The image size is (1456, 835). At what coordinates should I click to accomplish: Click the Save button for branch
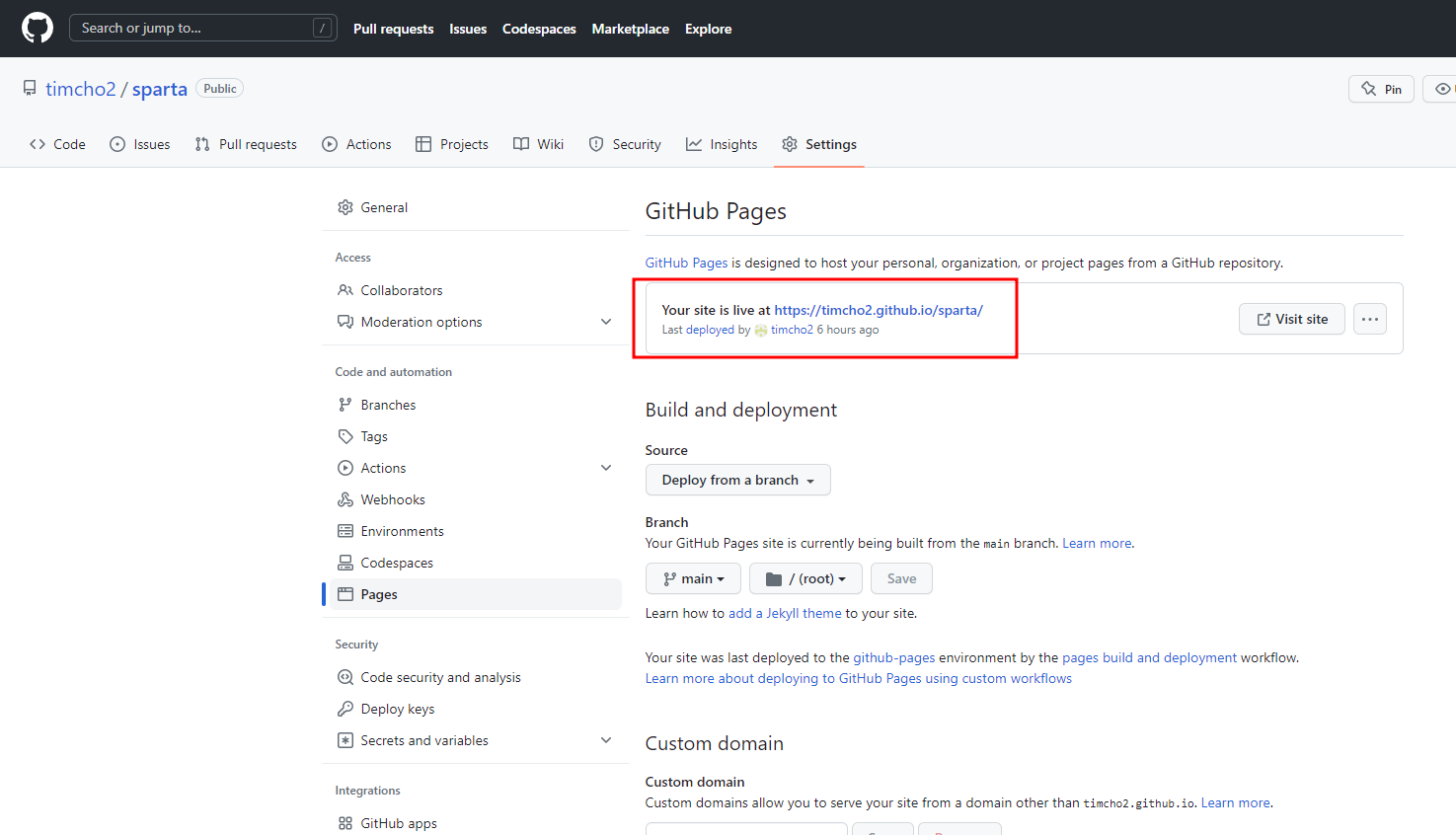tap(901, 578)
